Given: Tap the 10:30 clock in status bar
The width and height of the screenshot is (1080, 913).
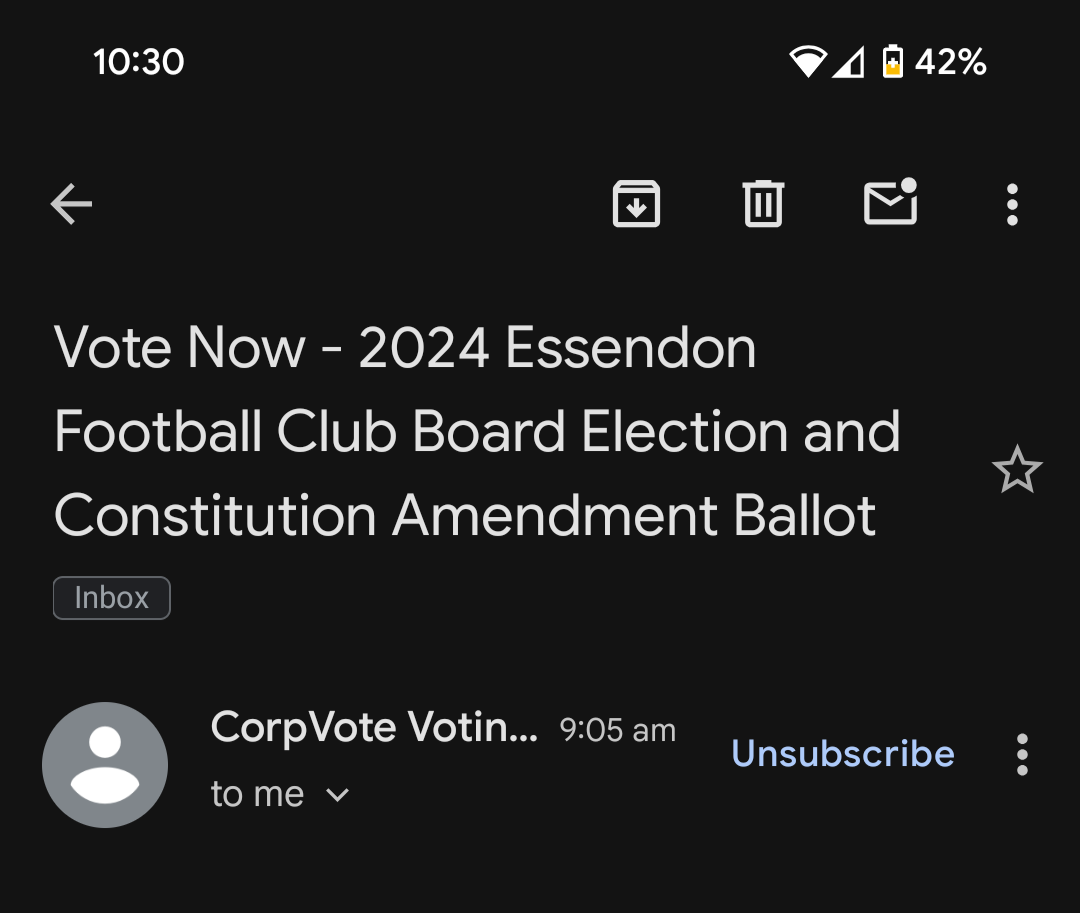Looking at the screenshot, I should pyautogui.click(x=138, y=62).
